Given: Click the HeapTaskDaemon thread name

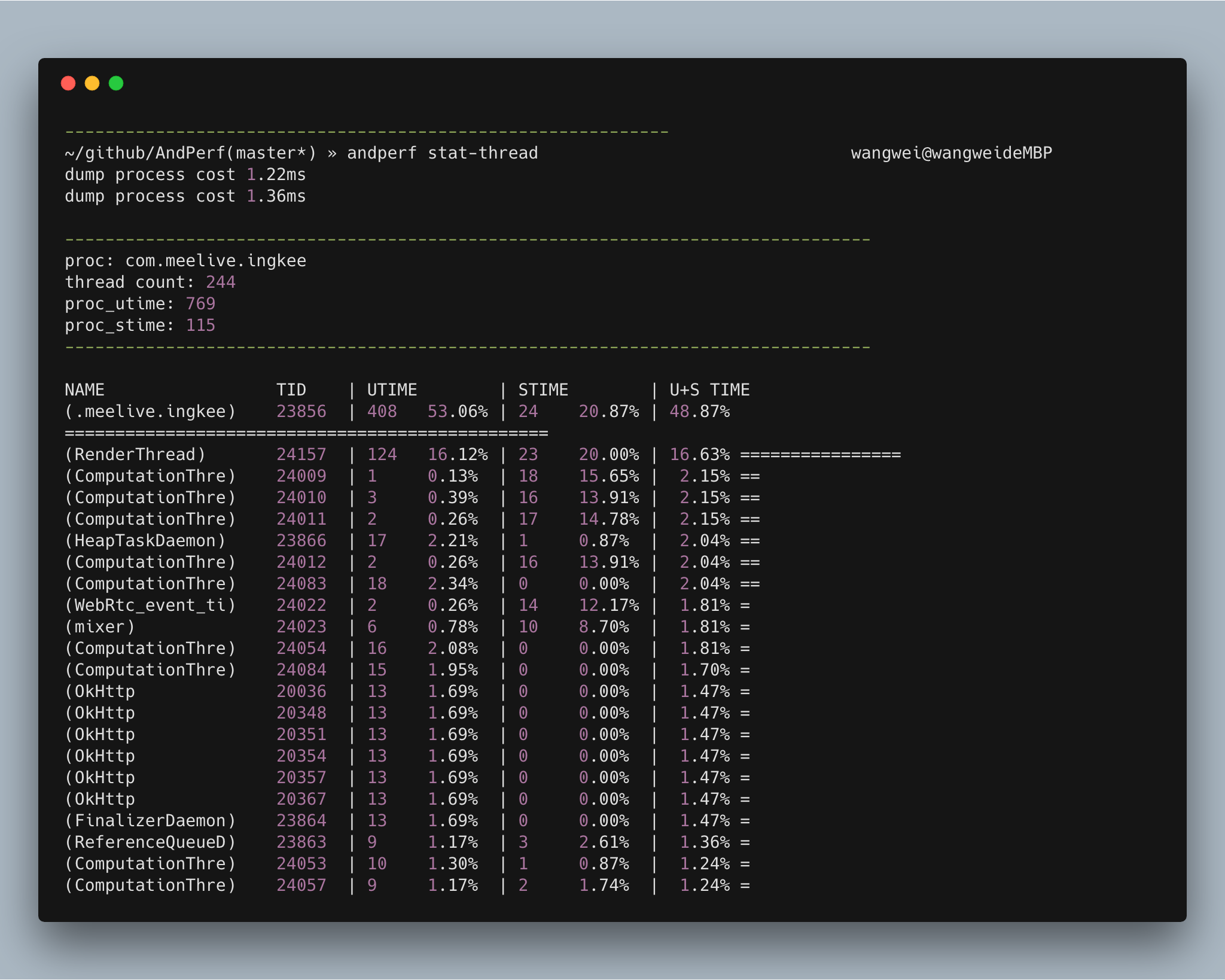Looking at the screenshot, I should click(145, 541).
